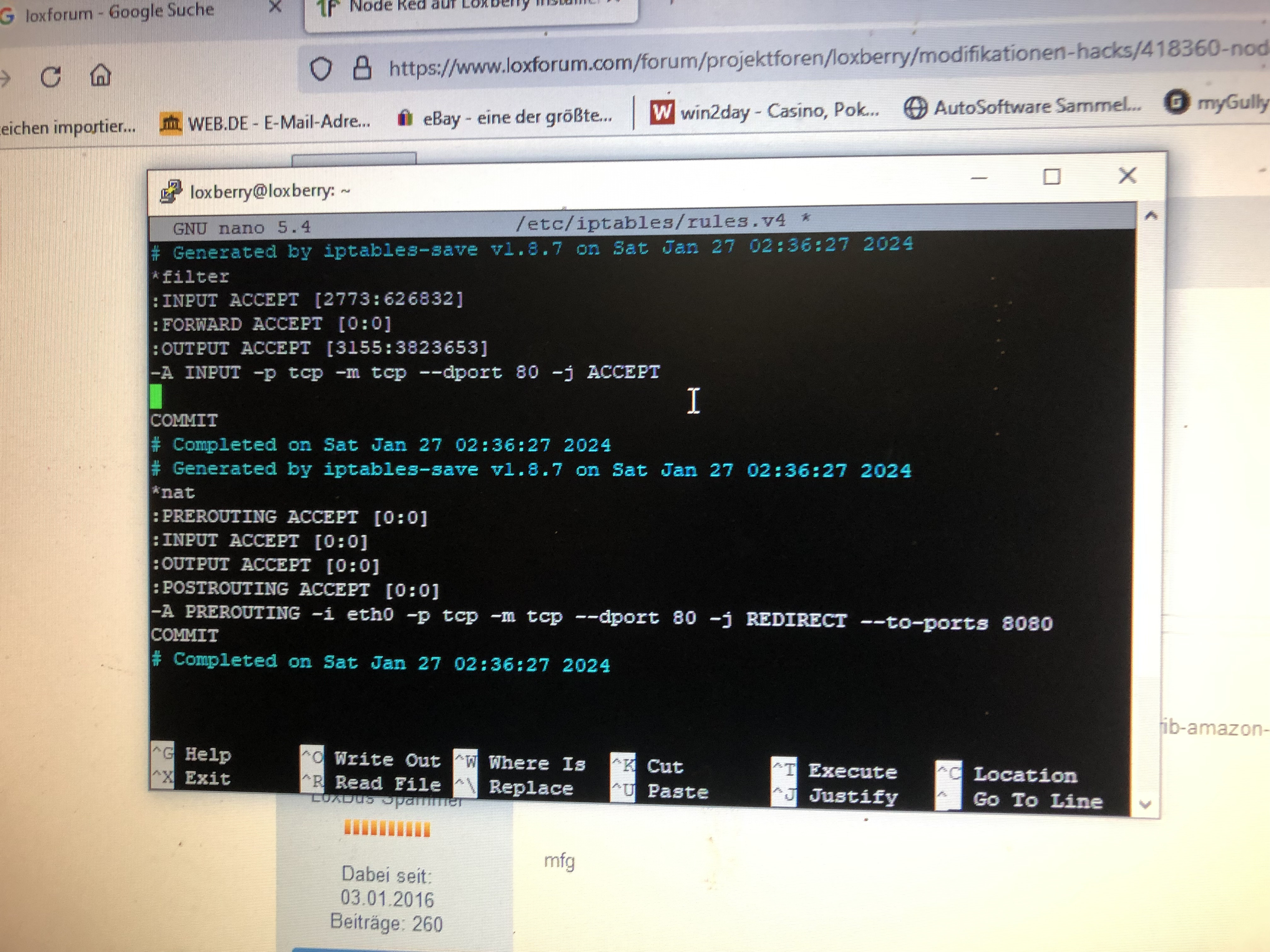Open the tracking protection shield icon
This screenshot has width=1270, height=952.
(320, 70)
